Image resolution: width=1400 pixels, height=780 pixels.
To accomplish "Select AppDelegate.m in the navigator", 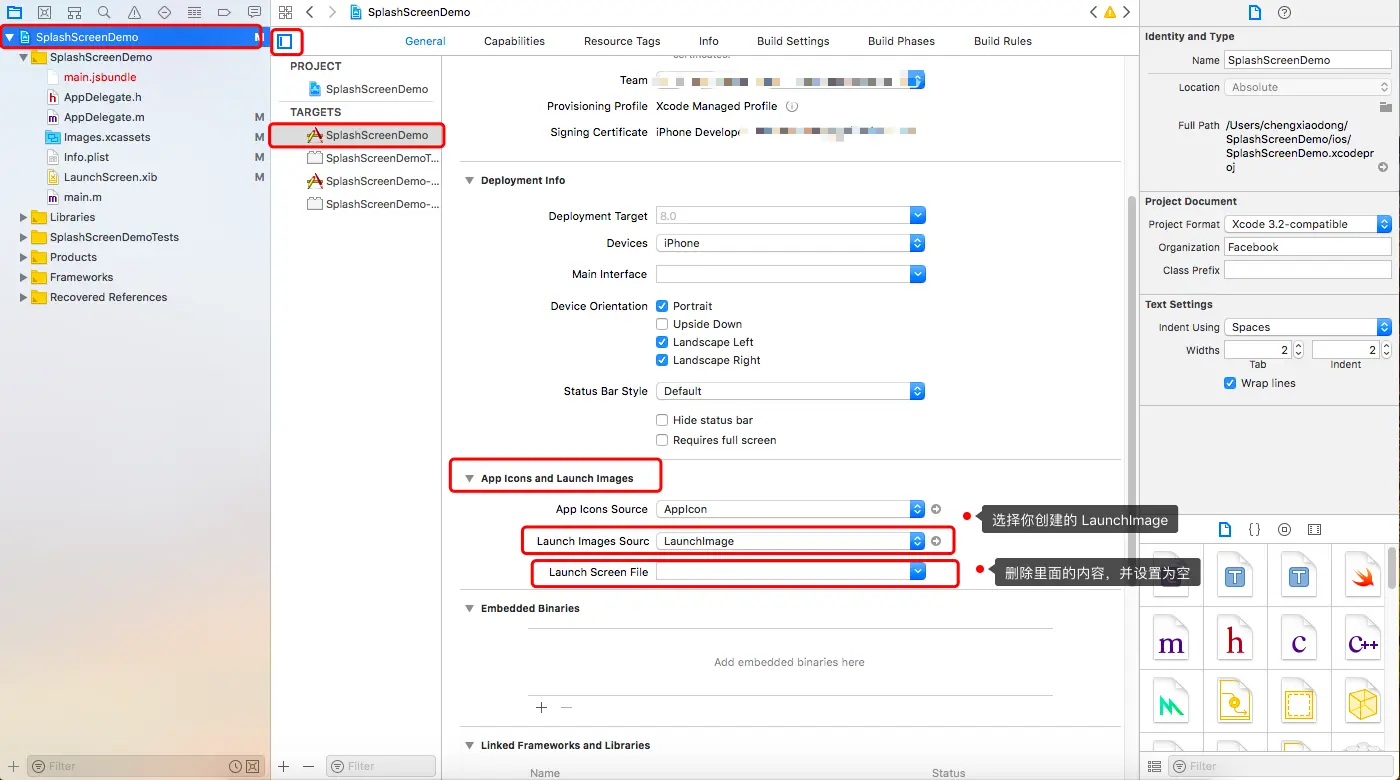I will (x=104, y=117).
